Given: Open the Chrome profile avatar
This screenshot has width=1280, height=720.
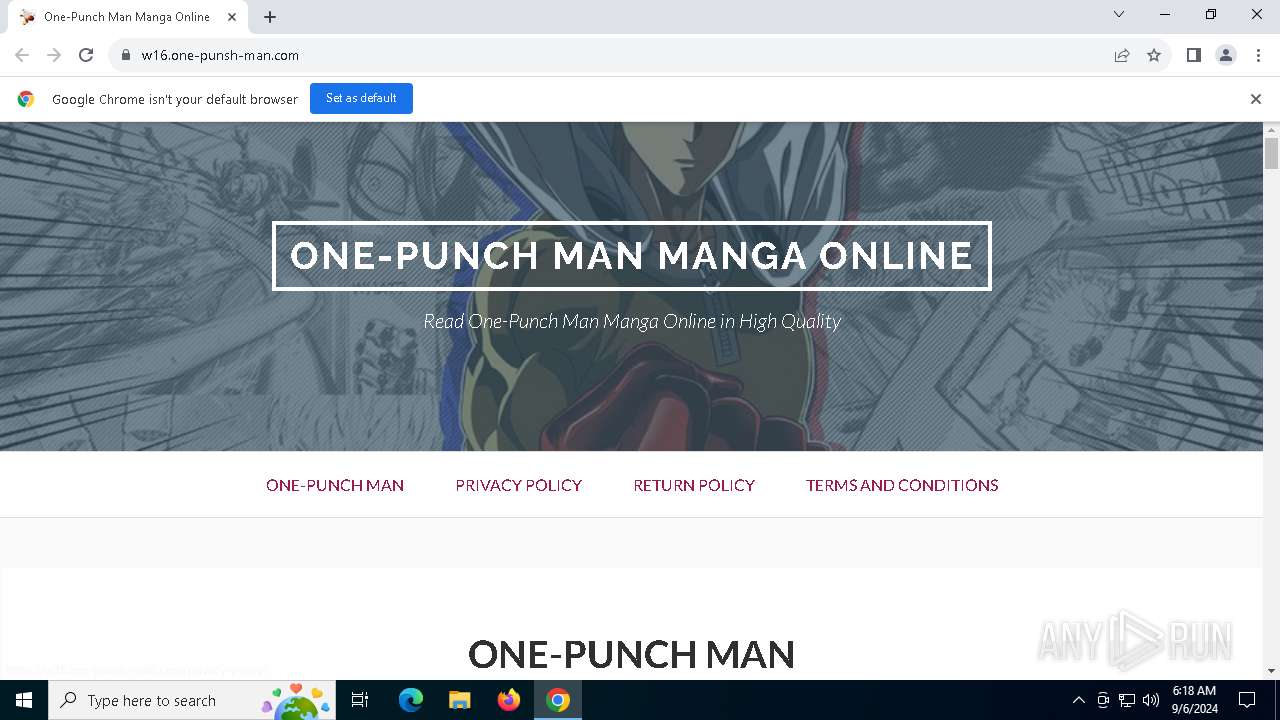Looking at the screenshot, I should (x=1226, y=55).
